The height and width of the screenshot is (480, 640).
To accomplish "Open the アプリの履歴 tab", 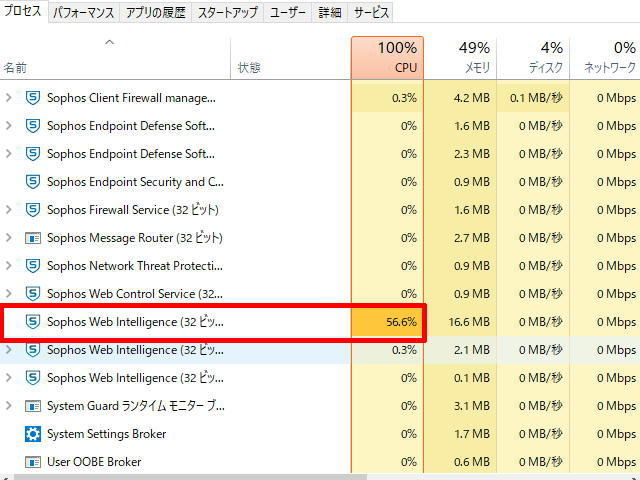I will click(156, 13).
